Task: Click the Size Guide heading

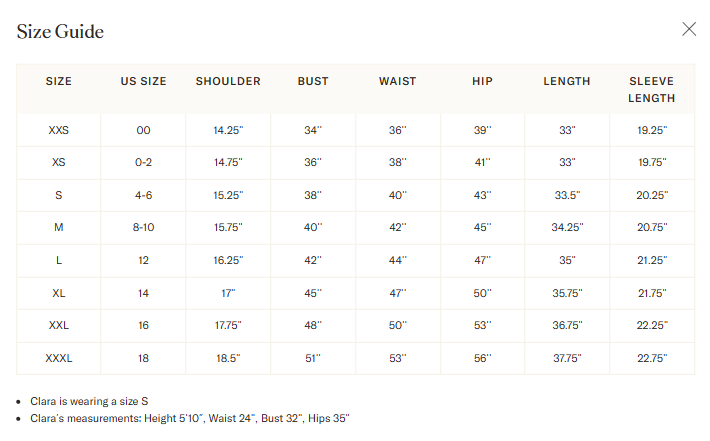Action: 60,32
